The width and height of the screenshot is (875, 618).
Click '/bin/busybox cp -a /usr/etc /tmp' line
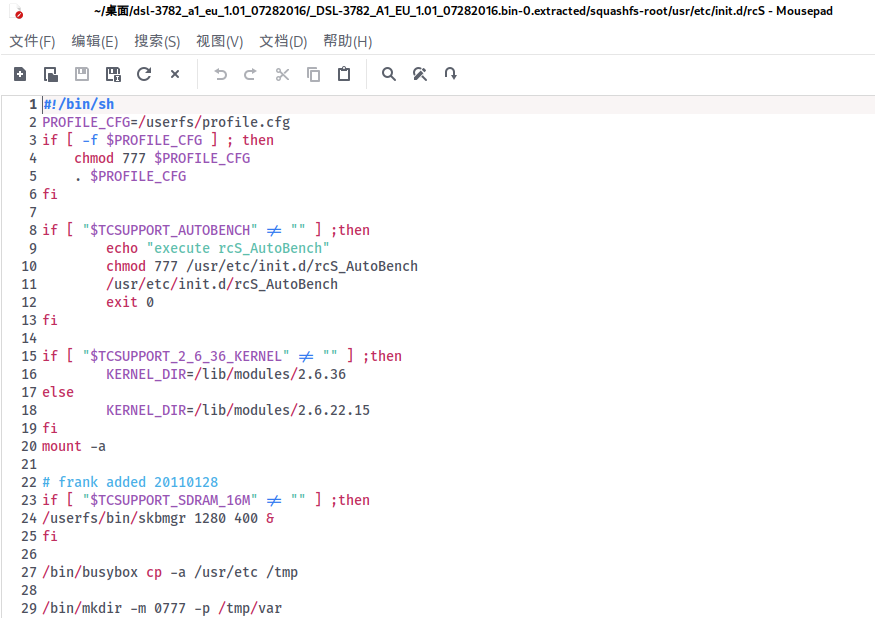click(x=170, y=572)
